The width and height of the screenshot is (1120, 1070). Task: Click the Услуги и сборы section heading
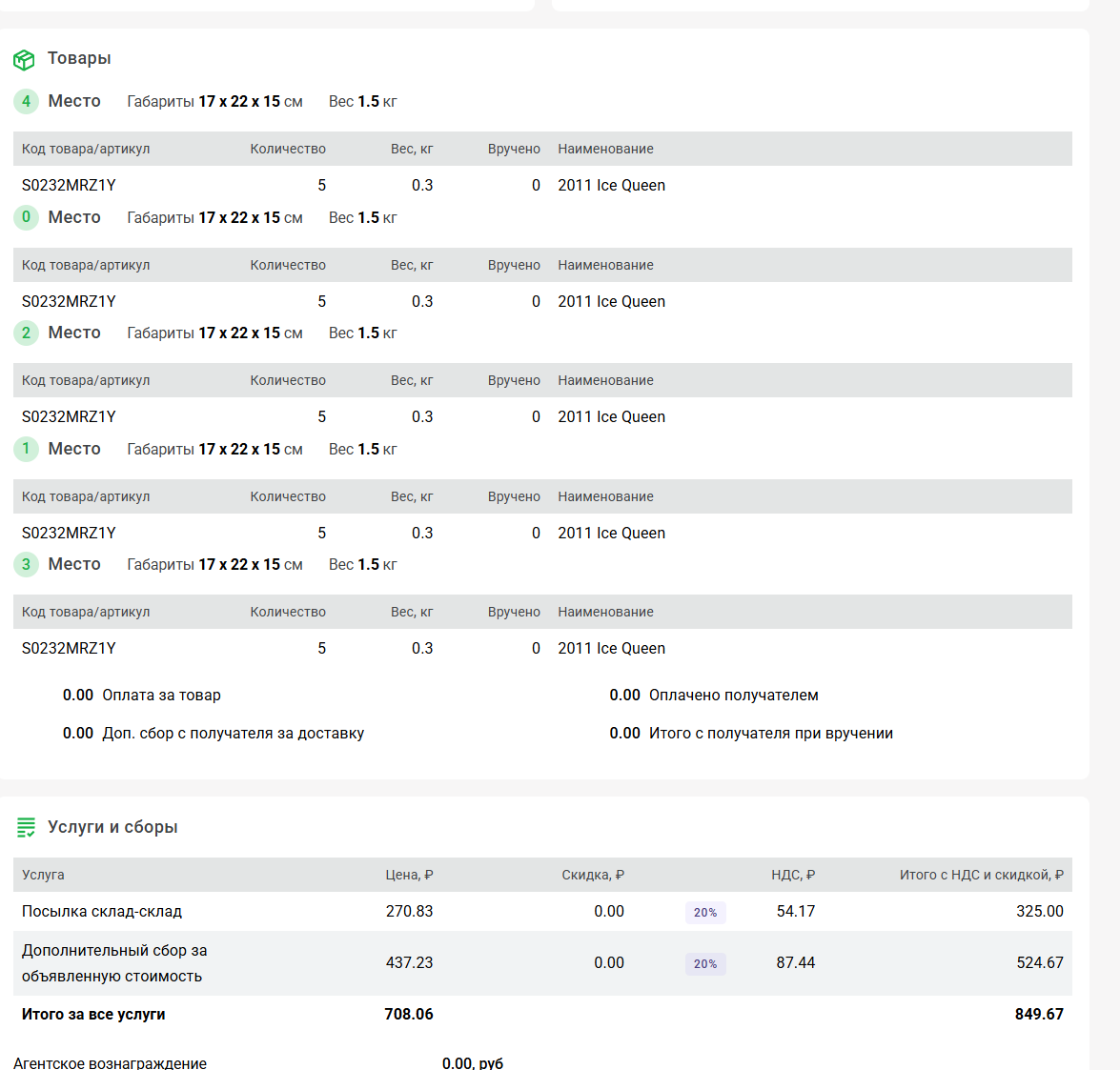(x=112, y=827)
